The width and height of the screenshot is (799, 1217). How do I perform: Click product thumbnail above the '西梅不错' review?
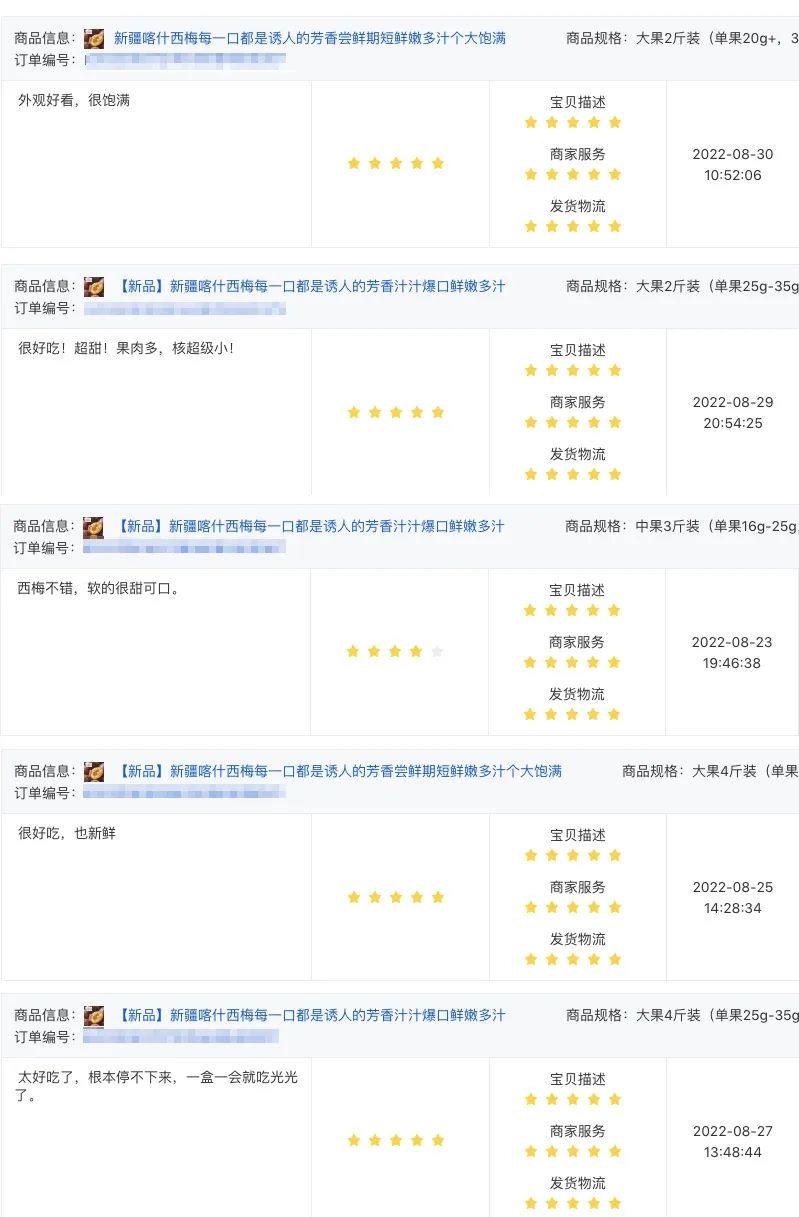coord(93,527)
